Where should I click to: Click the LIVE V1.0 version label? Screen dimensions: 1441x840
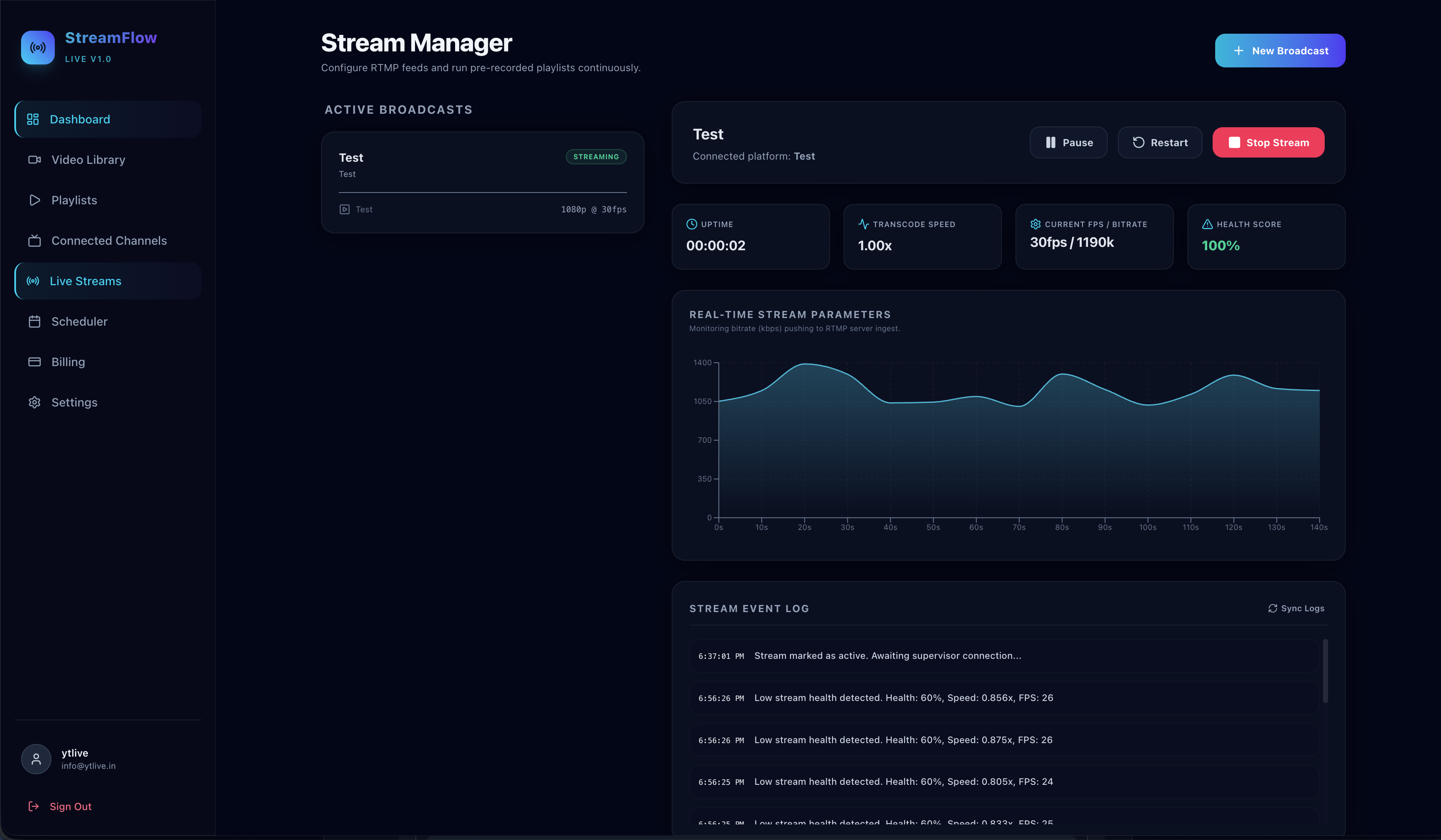tap(88, 59)
